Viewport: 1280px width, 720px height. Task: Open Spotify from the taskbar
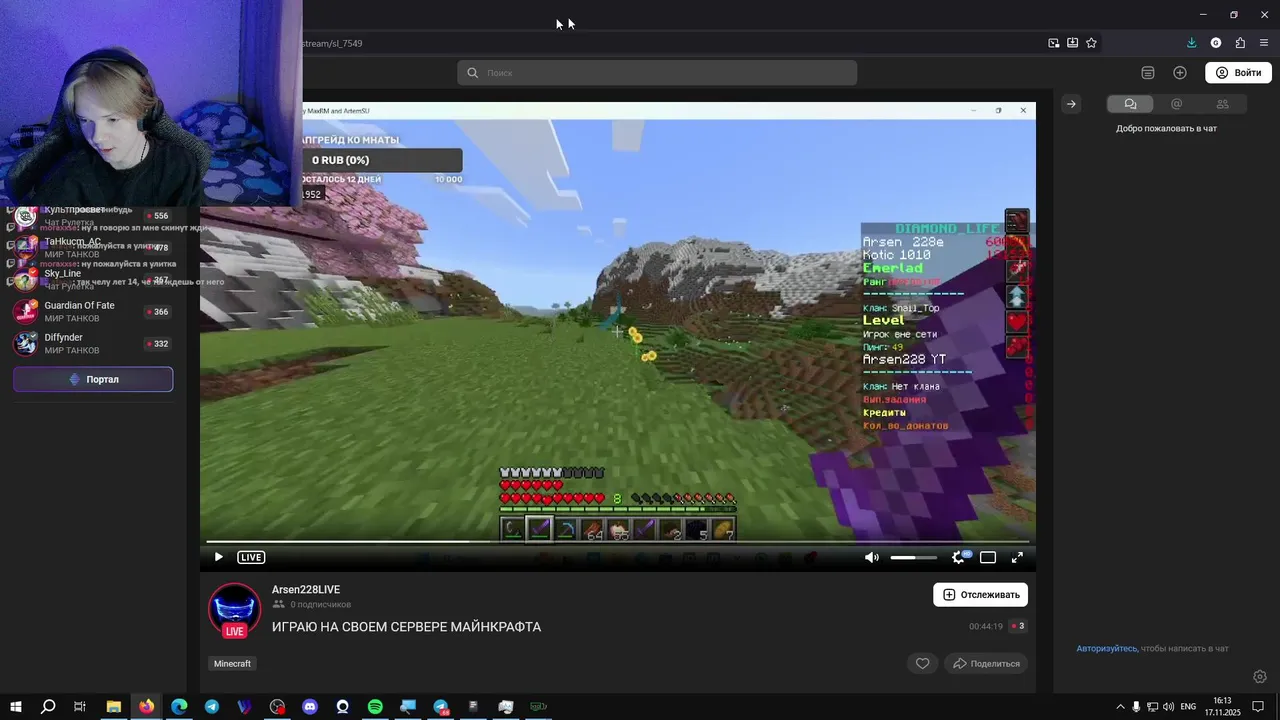375,706
